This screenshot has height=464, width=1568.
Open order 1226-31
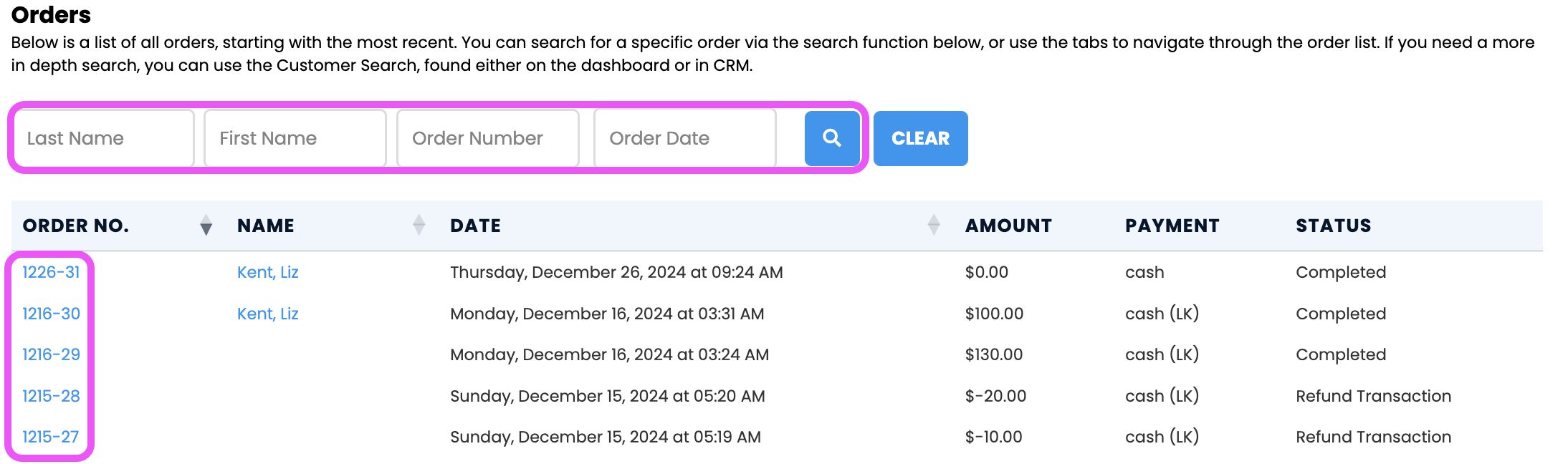click(x=51, y=272)
